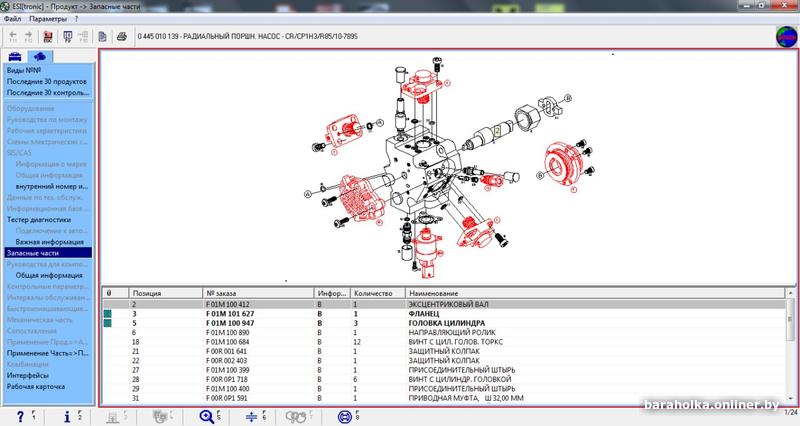The width and height of the screenshot is (800, 426).
Task: Select order number F 01M 100 399
Action: (x=228, y=370)
